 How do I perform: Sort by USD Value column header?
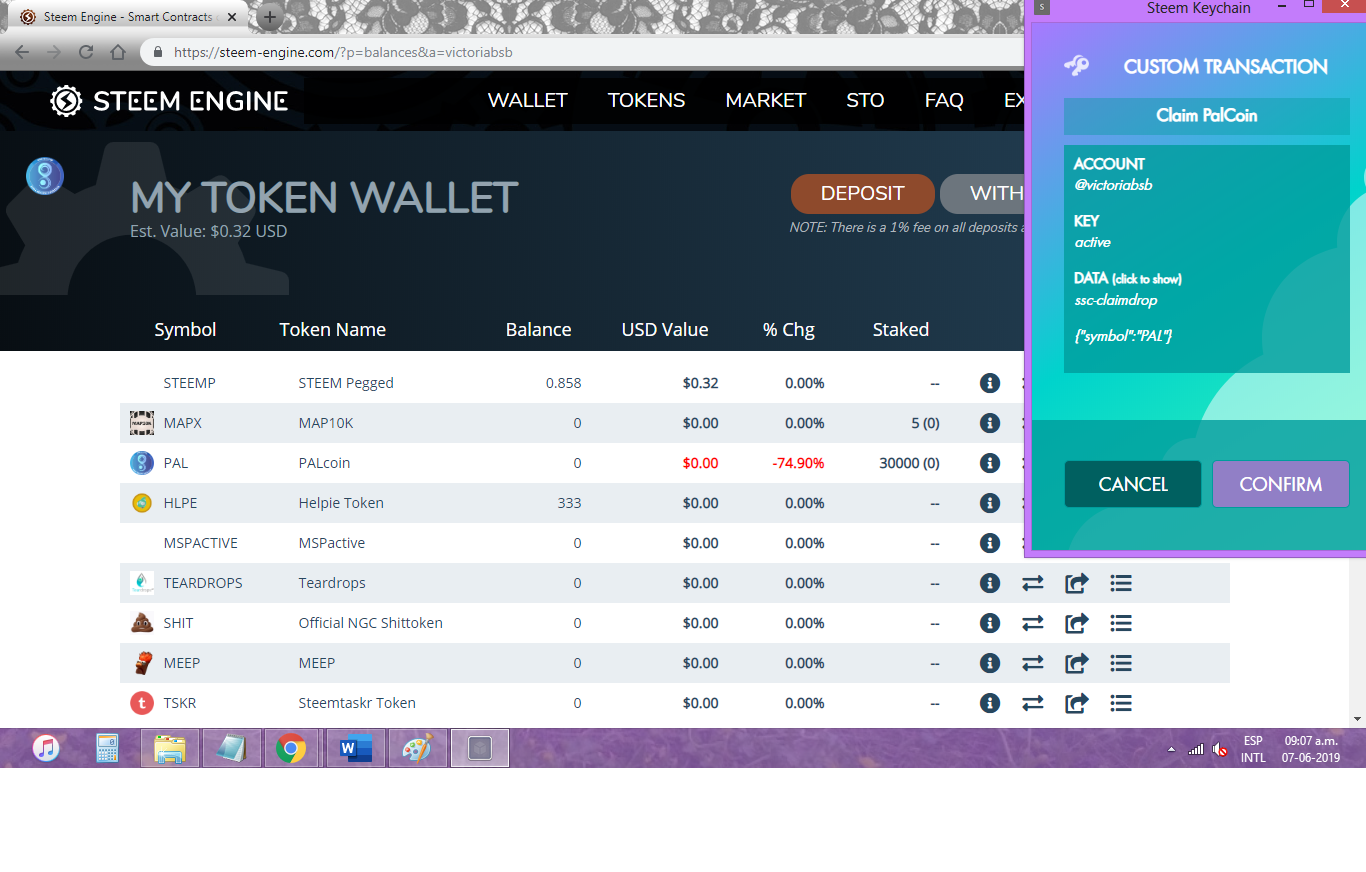point(665,330)
